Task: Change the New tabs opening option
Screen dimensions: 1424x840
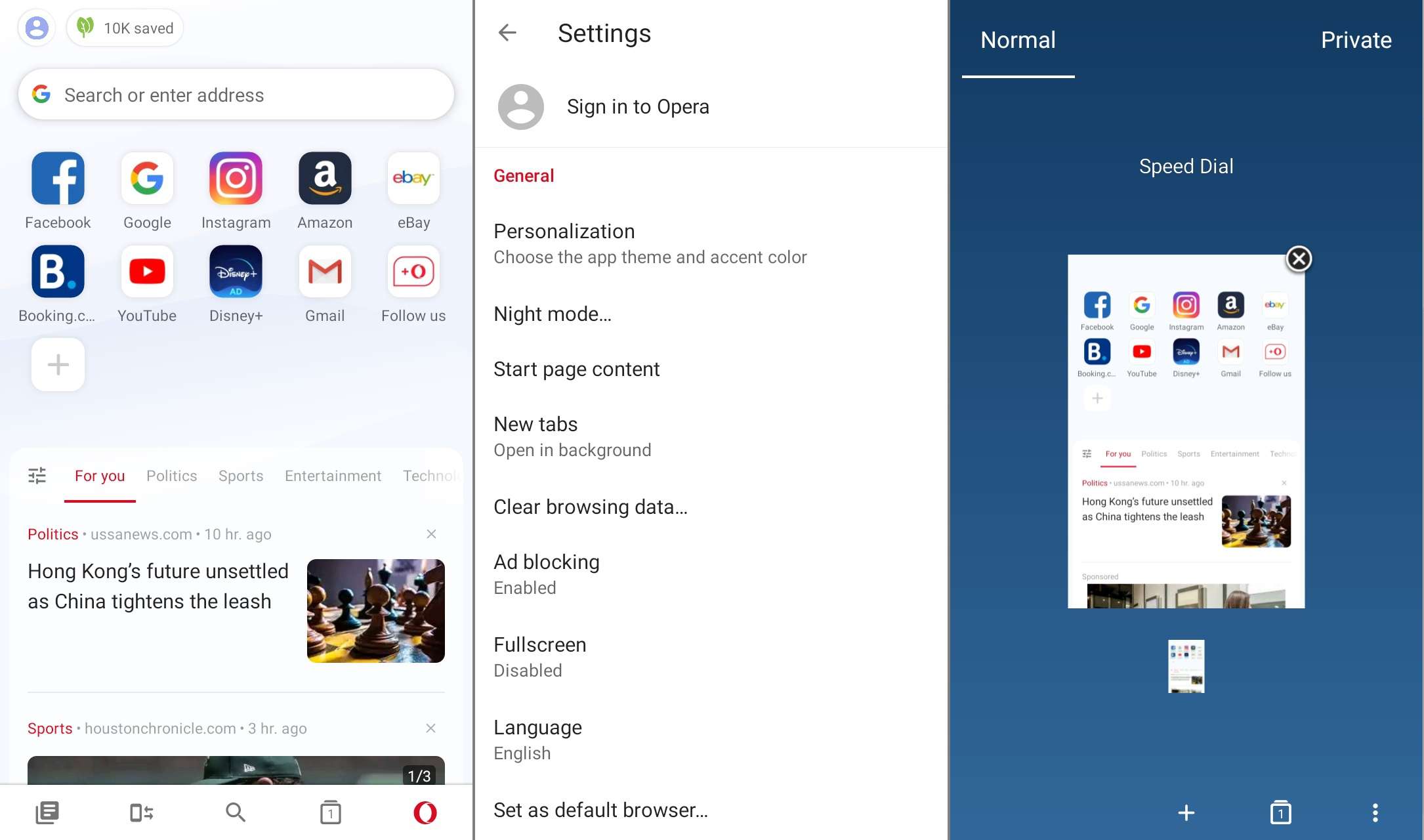Action: click(x=711, y=436)
